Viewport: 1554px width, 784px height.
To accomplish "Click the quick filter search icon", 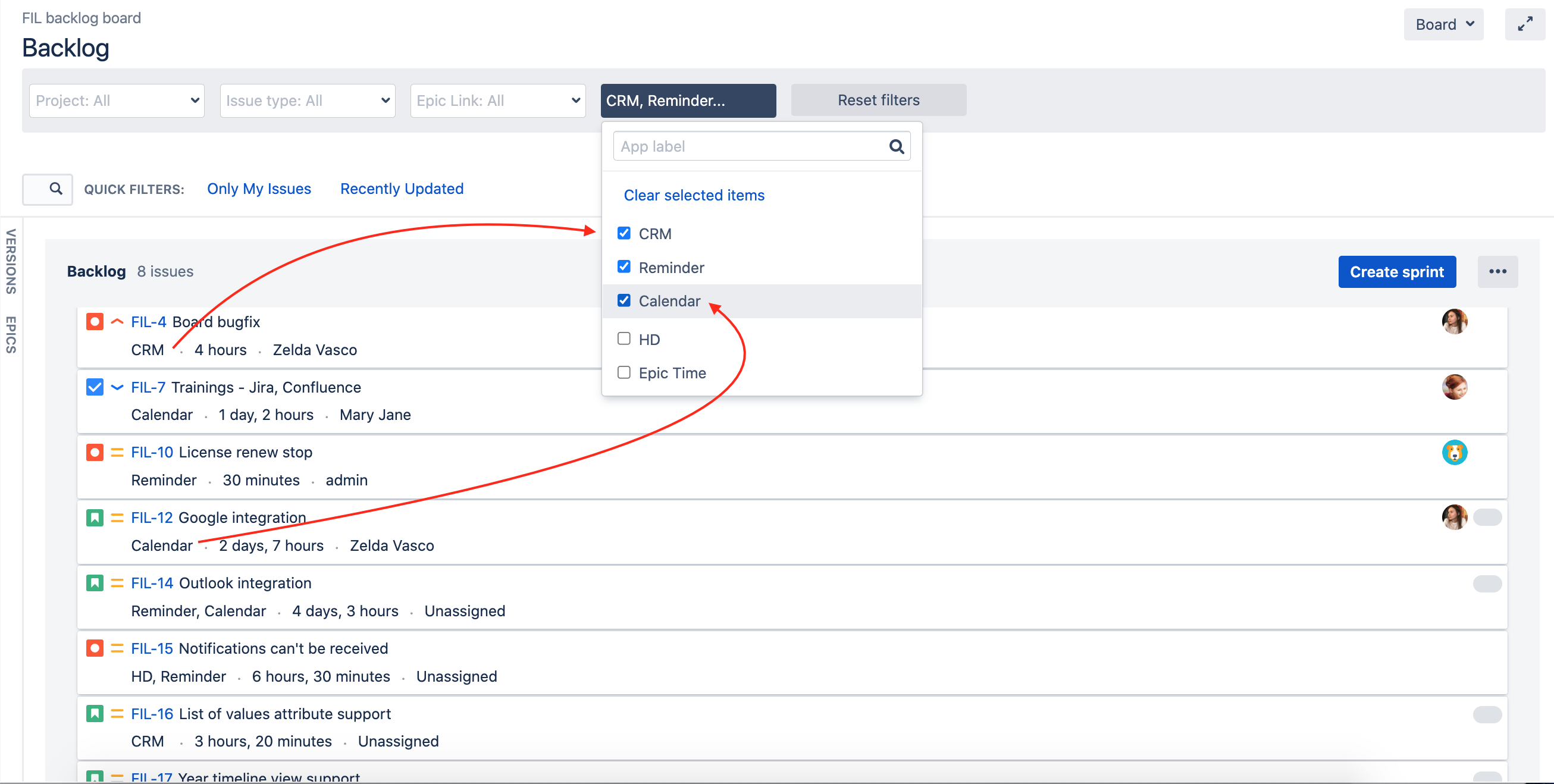I will click(55, 189).
